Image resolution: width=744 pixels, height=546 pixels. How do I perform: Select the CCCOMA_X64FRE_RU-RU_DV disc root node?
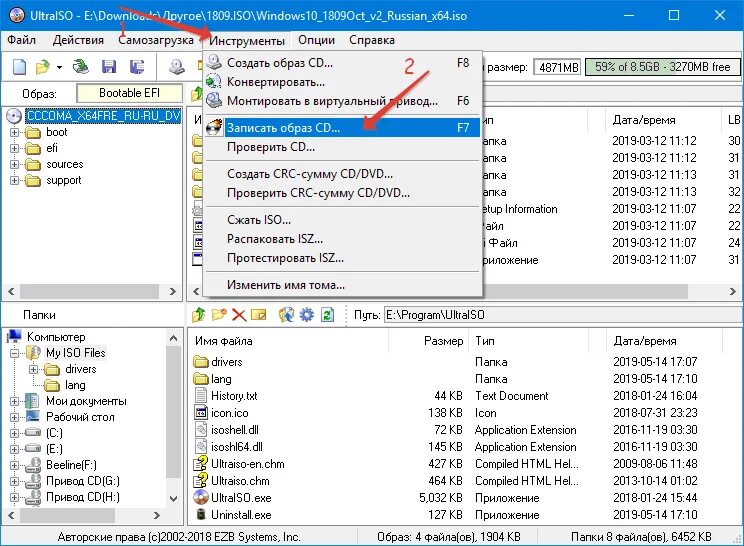coord(103,116)
